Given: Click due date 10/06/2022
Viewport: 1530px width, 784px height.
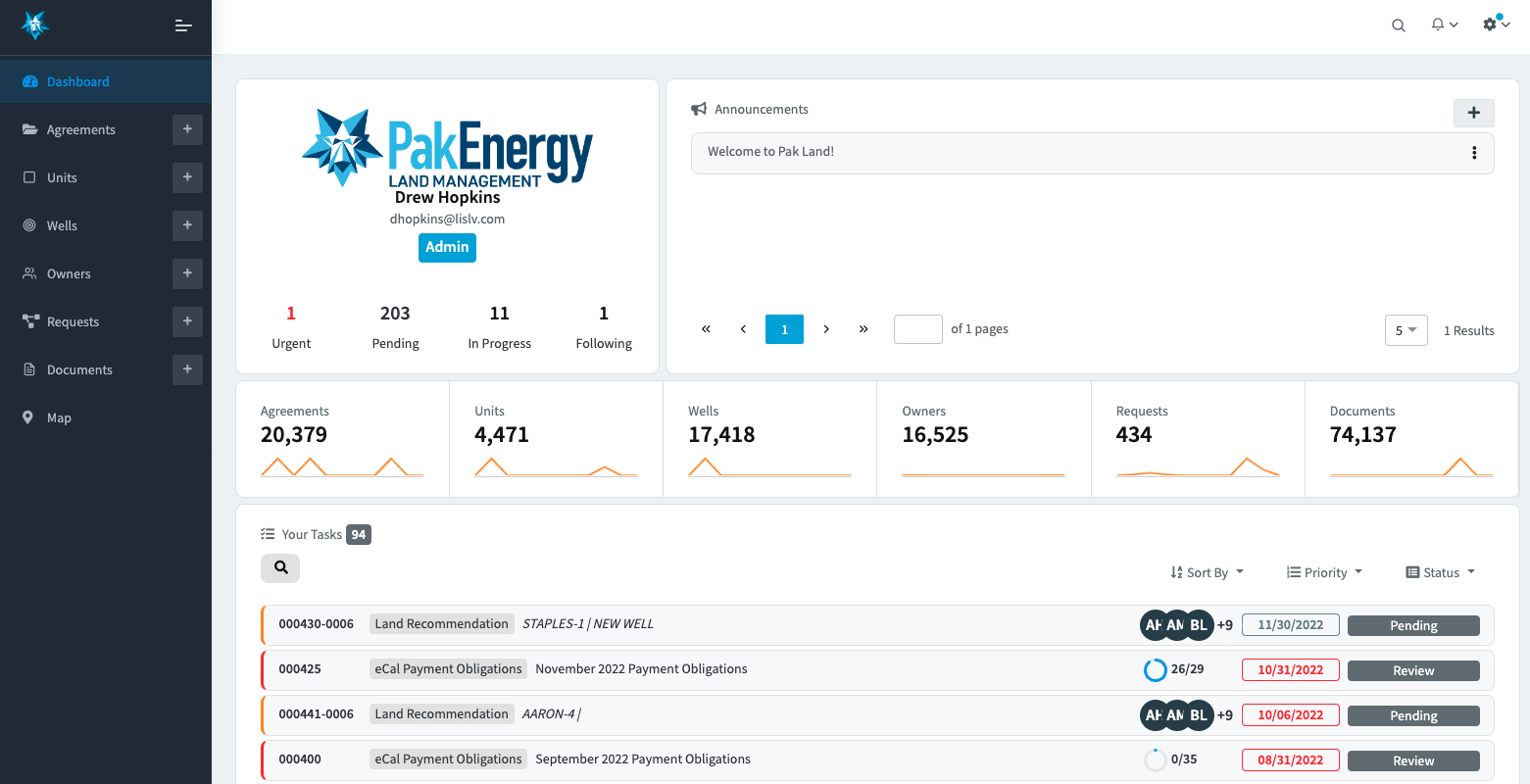Looking at the screenshot, I should [1291, 715].
